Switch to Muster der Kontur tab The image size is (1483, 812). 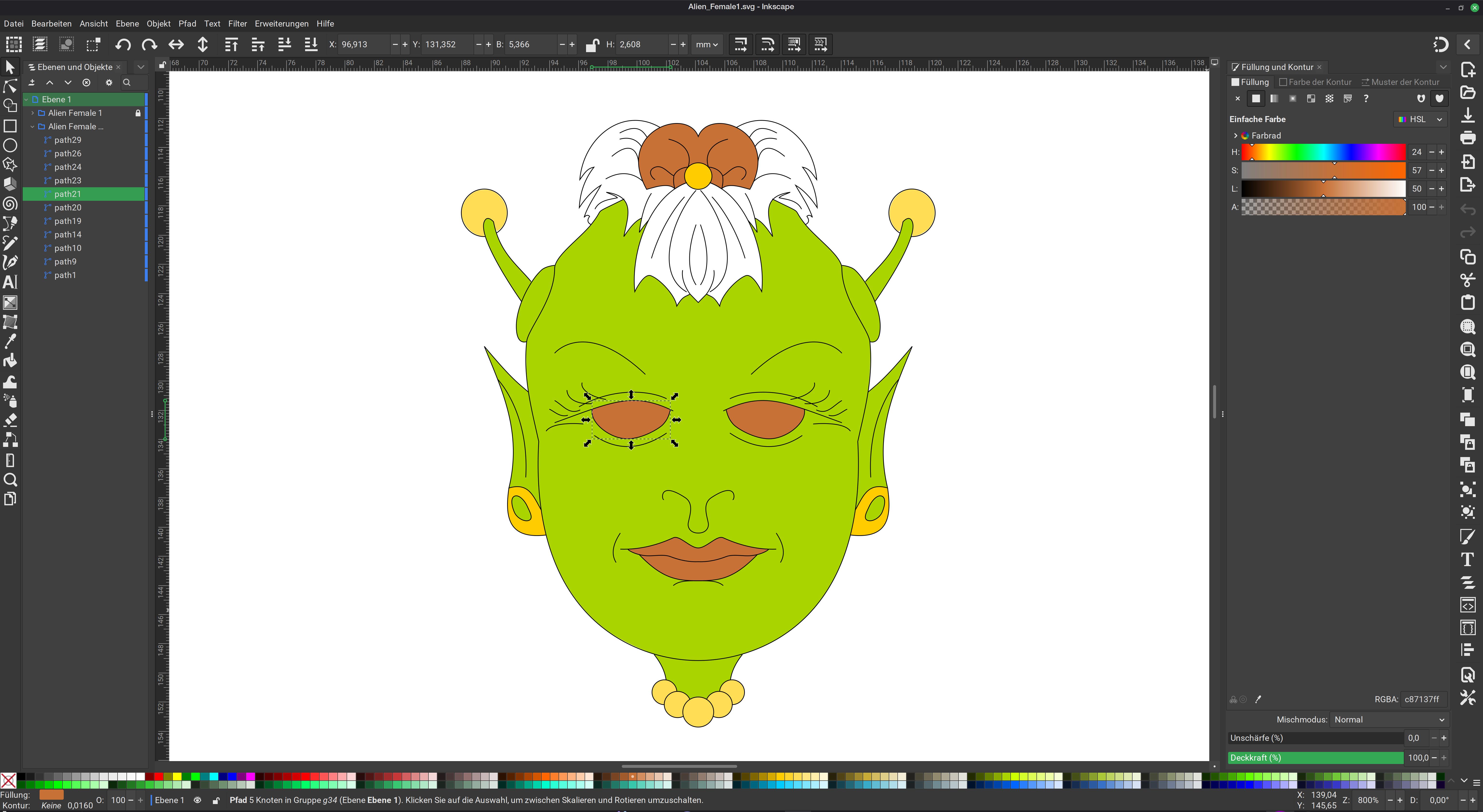(1400, 82)
